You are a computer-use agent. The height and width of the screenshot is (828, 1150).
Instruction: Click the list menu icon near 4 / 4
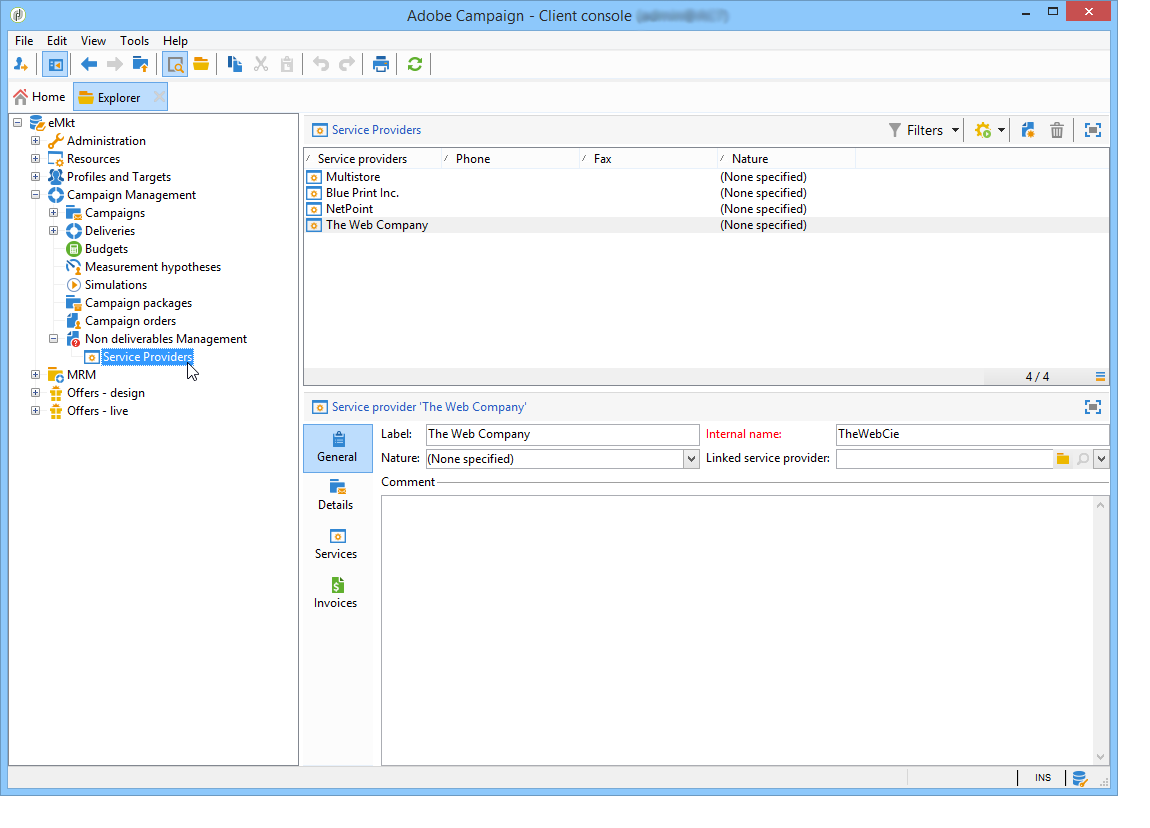coord(1100,376)
